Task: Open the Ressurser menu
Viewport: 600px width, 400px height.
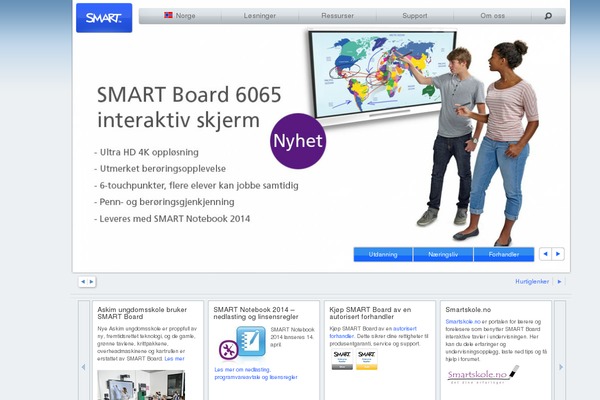Action: [338, 16]
